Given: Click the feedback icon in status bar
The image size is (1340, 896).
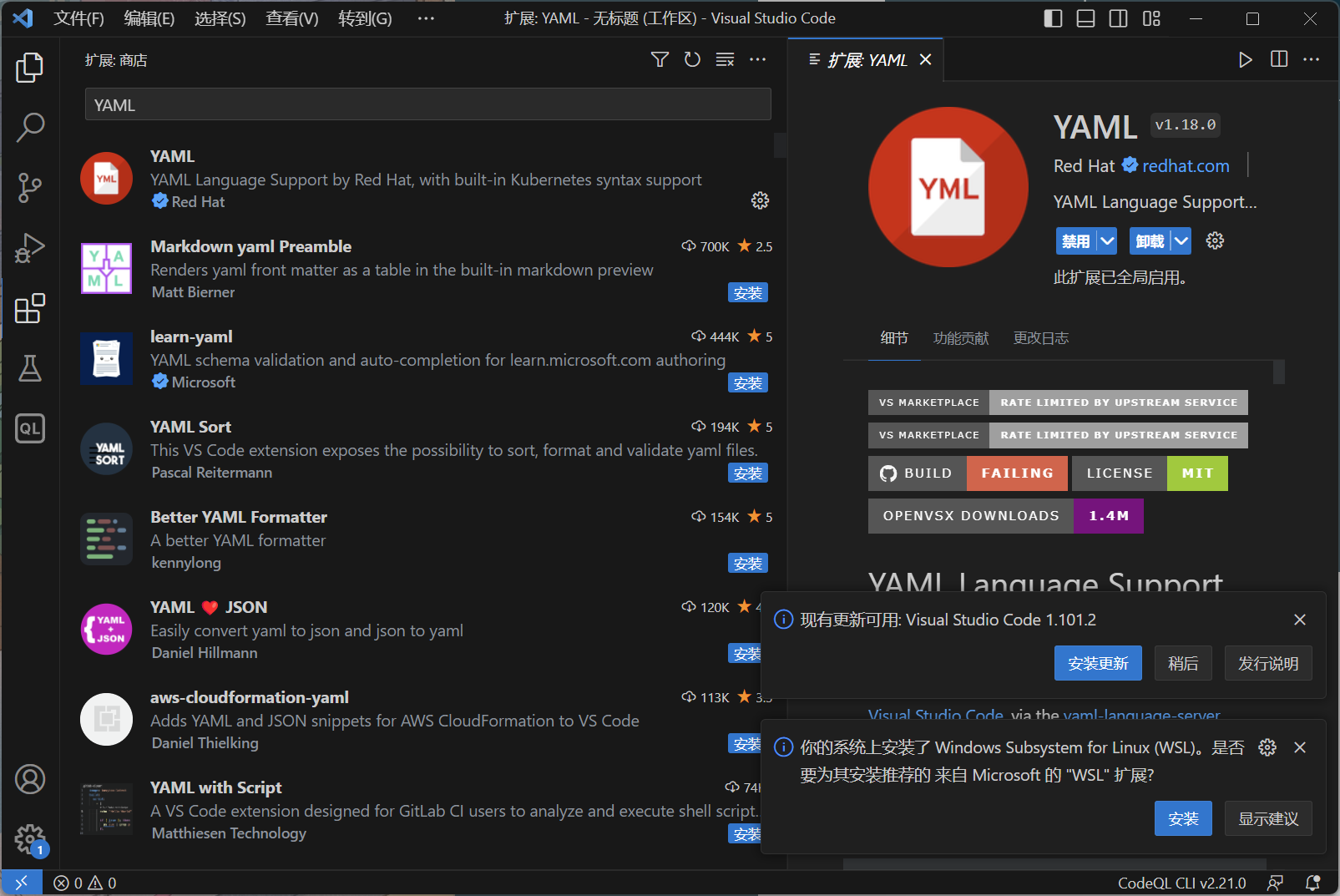Looking at the screenshot, I should point(1275,883).
